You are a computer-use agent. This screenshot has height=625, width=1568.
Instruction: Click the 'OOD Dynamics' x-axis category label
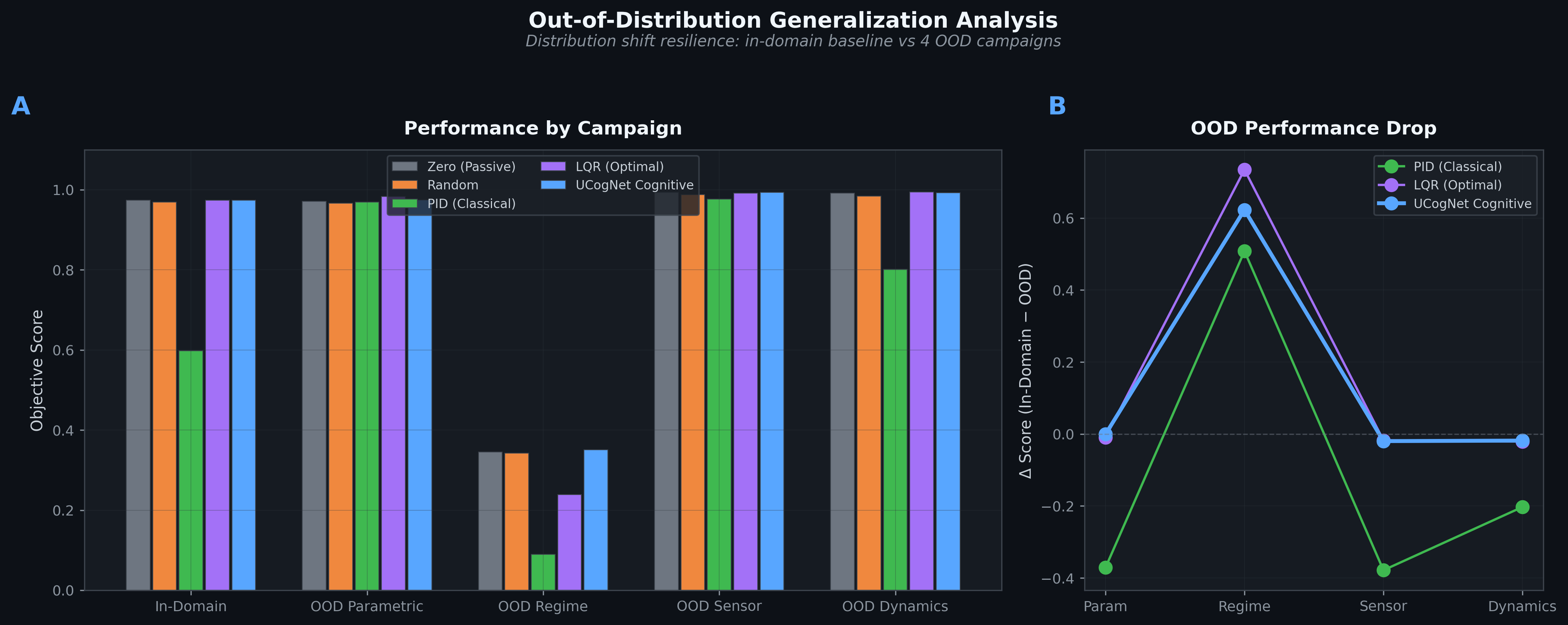pyautogui.click(x=895, y=607)
